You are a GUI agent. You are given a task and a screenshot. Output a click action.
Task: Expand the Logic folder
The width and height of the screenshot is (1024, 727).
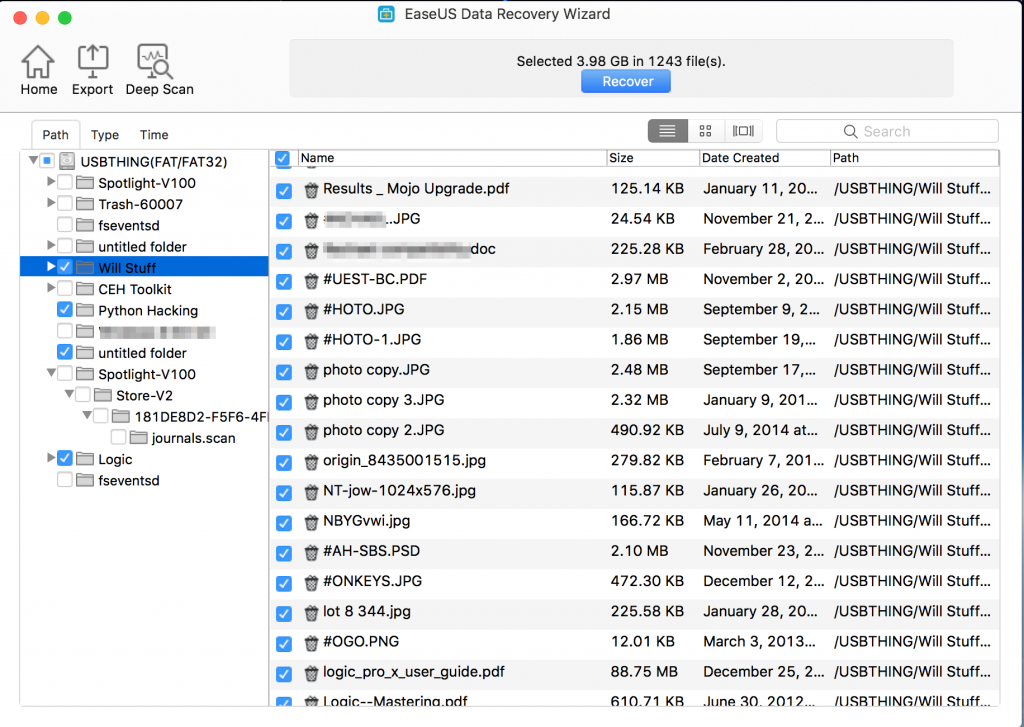pos(51,459)
